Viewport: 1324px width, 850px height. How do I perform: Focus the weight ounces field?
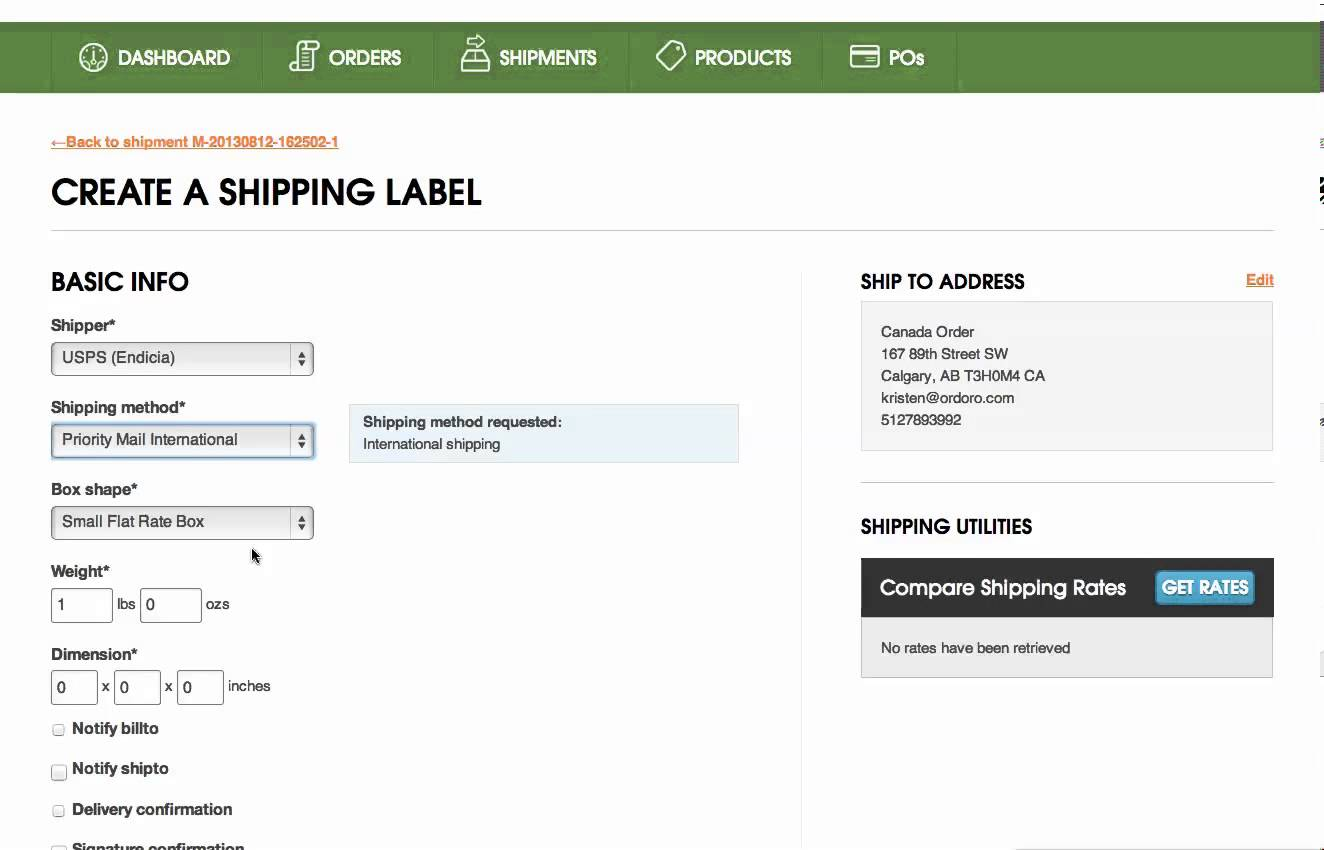tap(171, 605)
